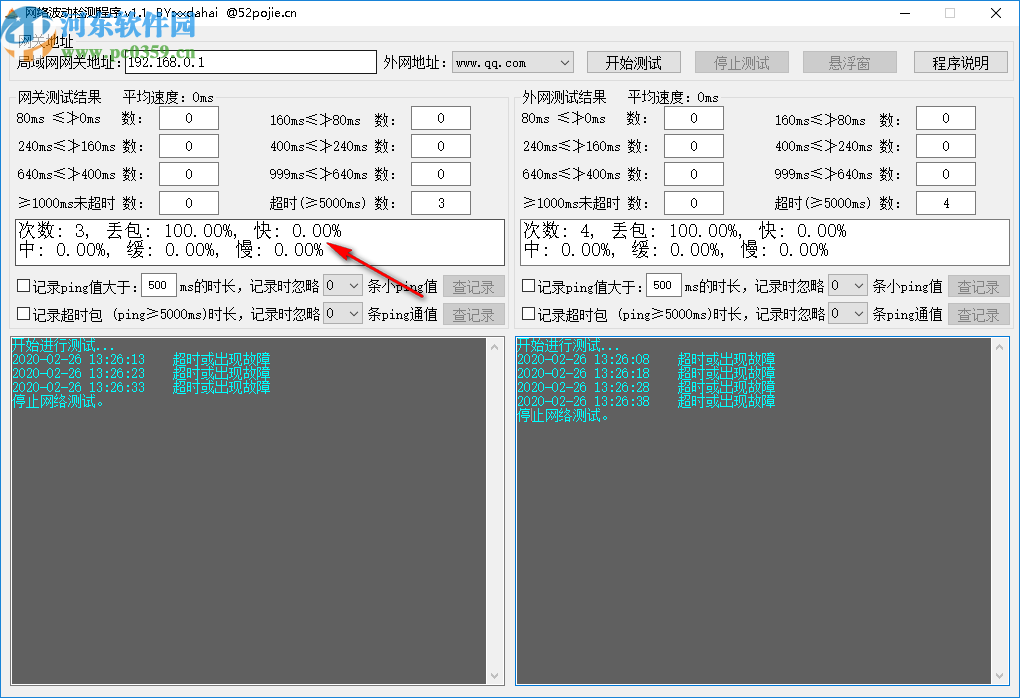Click gateway 400ms≤>240ms count field
Viewport: 1020px width, 698px height.
tap(441, 146)
